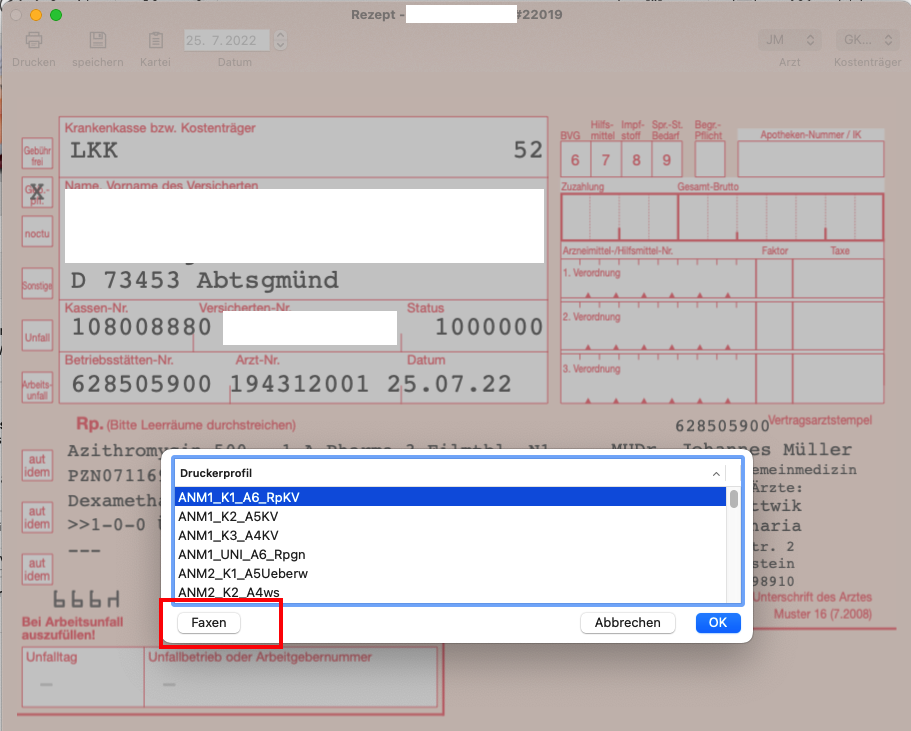Click the Abbrechen button
This screenshot has height=731, width=911.
[x=627, y=622]
